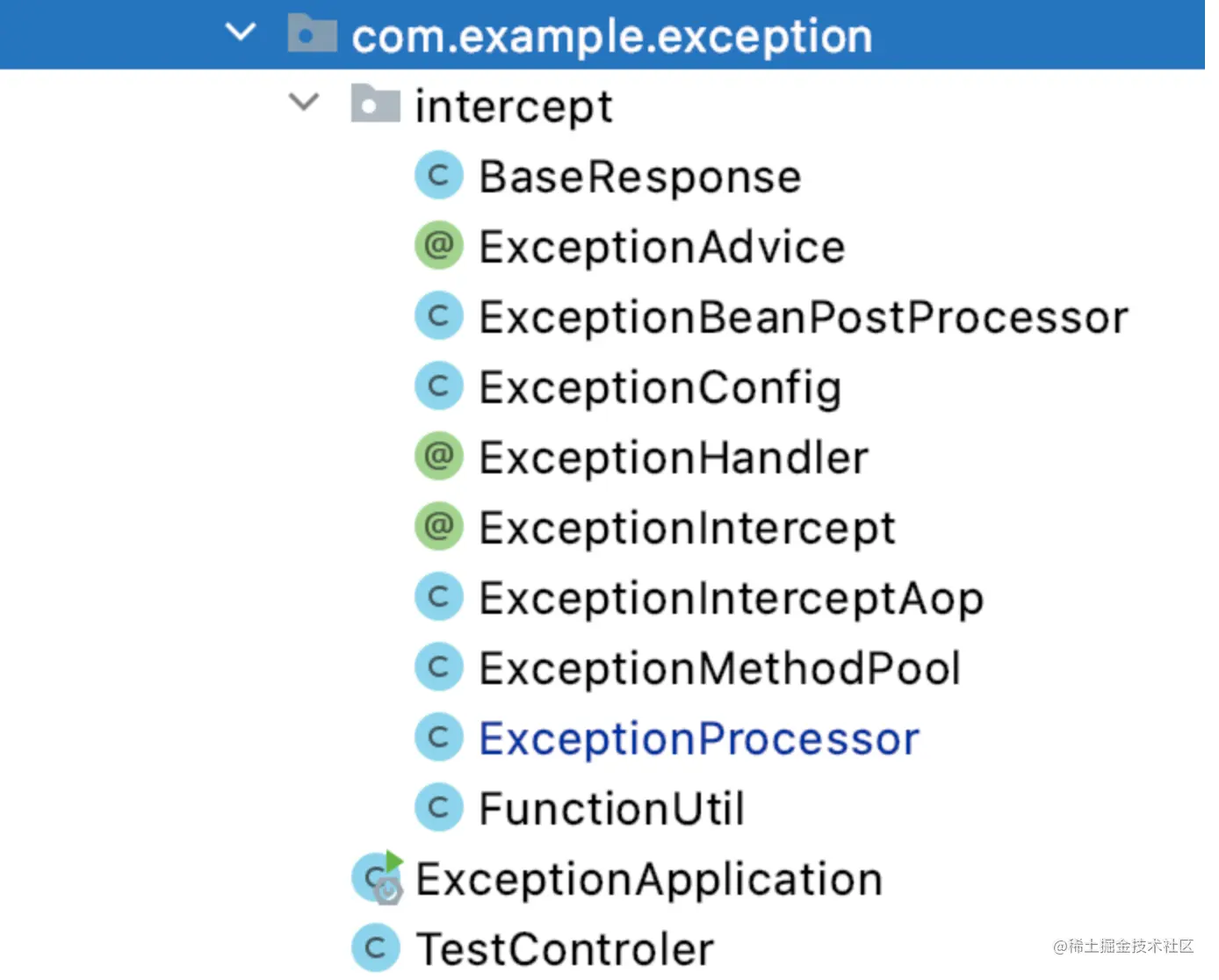Open the ExceptionInterceptAop class
This screenshot has width=1219, height=980.
coord(731,598)
